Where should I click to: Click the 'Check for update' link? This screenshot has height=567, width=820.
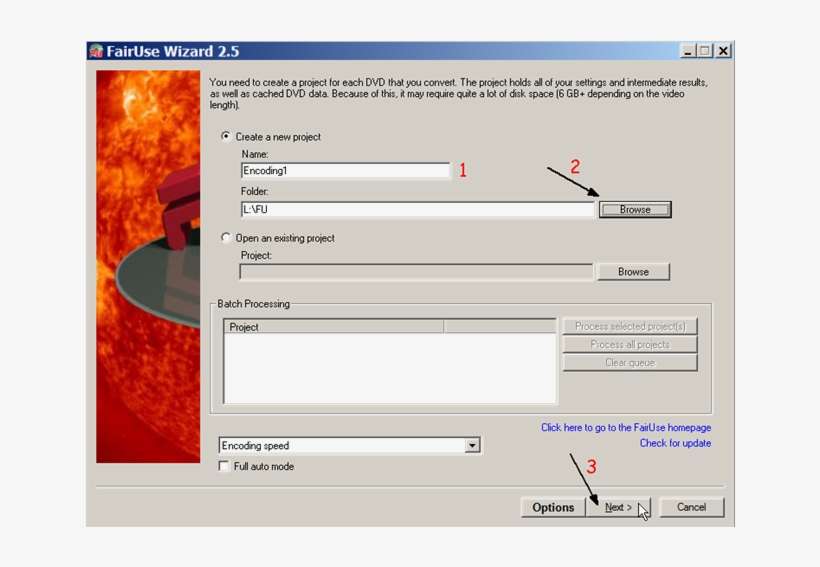click(x=675, y=443)
